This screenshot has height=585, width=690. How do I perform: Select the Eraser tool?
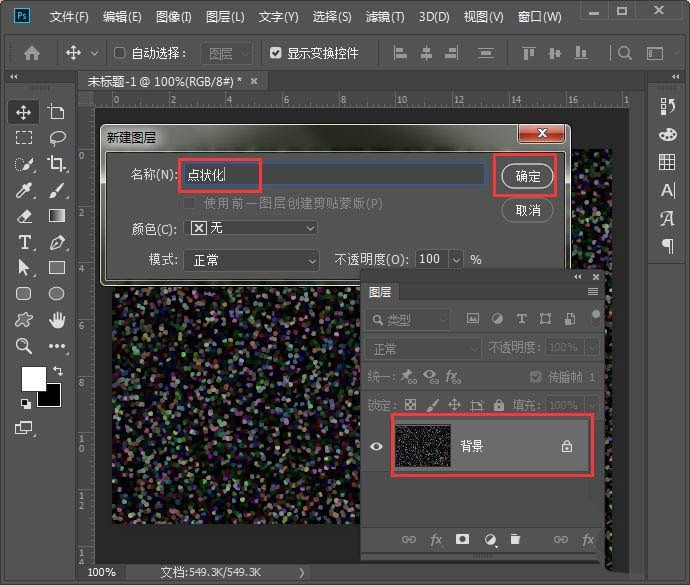click(x=24, y=215)
